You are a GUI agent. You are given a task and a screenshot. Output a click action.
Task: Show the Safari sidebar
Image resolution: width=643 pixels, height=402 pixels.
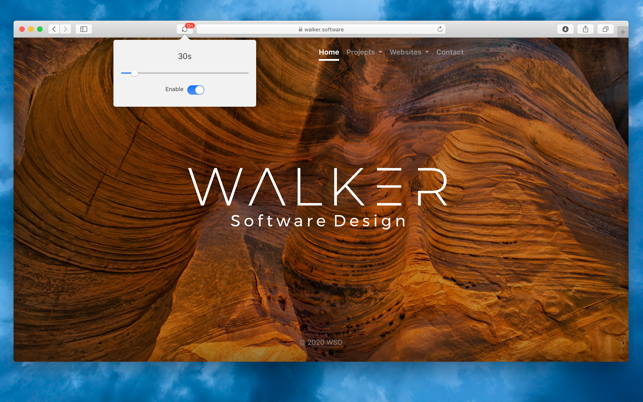[84, 29]
